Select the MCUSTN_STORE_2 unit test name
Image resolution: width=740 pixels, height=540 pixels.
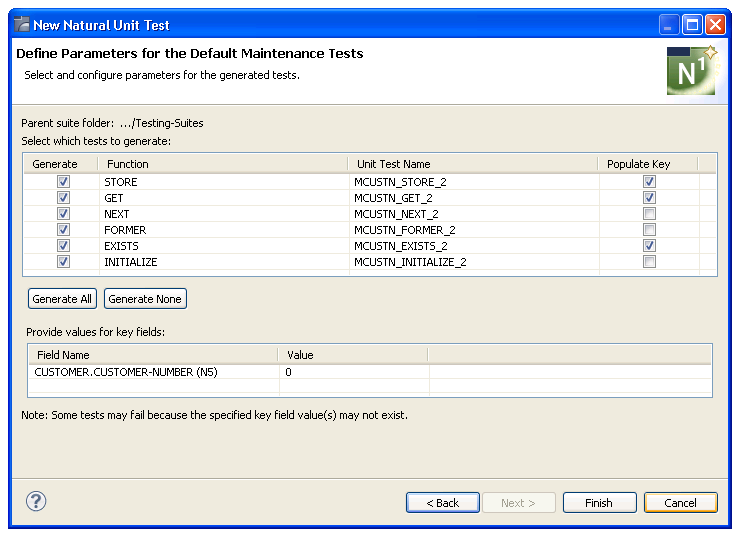coord(400,182)
